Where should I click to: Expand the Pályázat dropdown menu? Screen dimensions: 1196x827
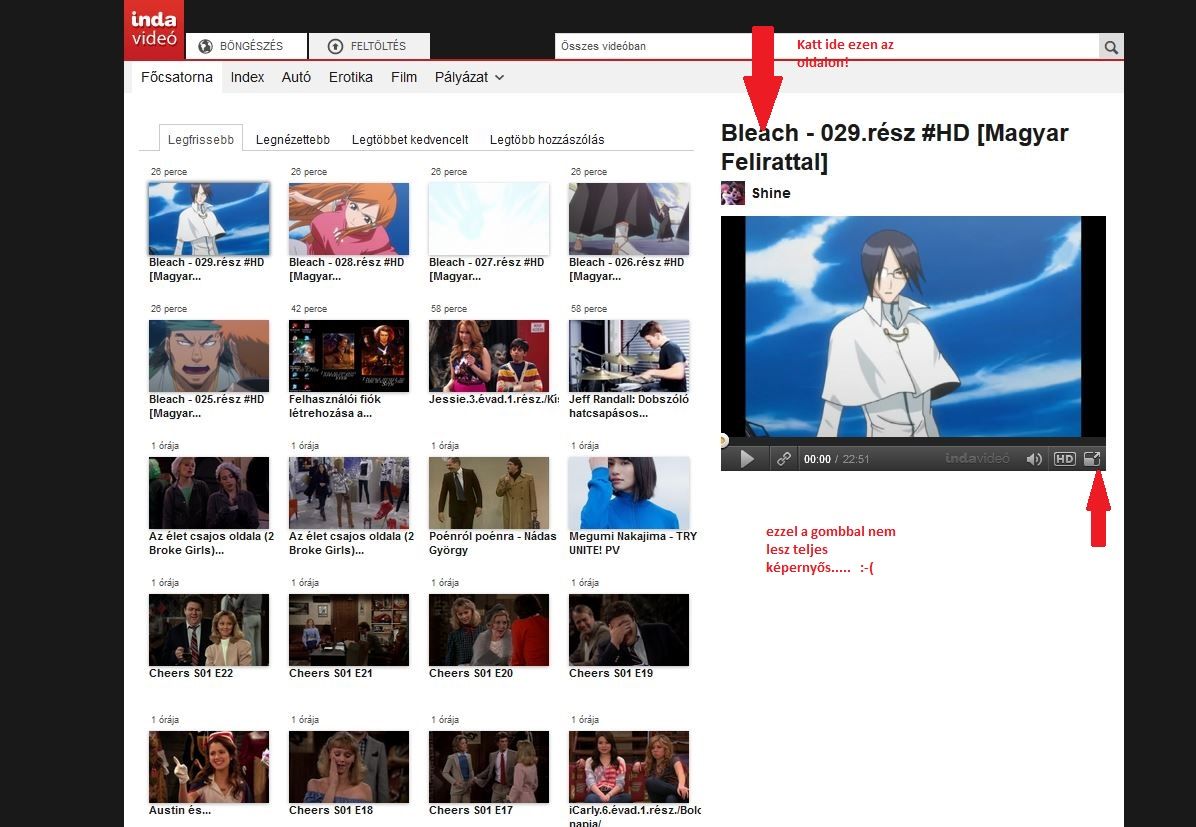[469, 77]
